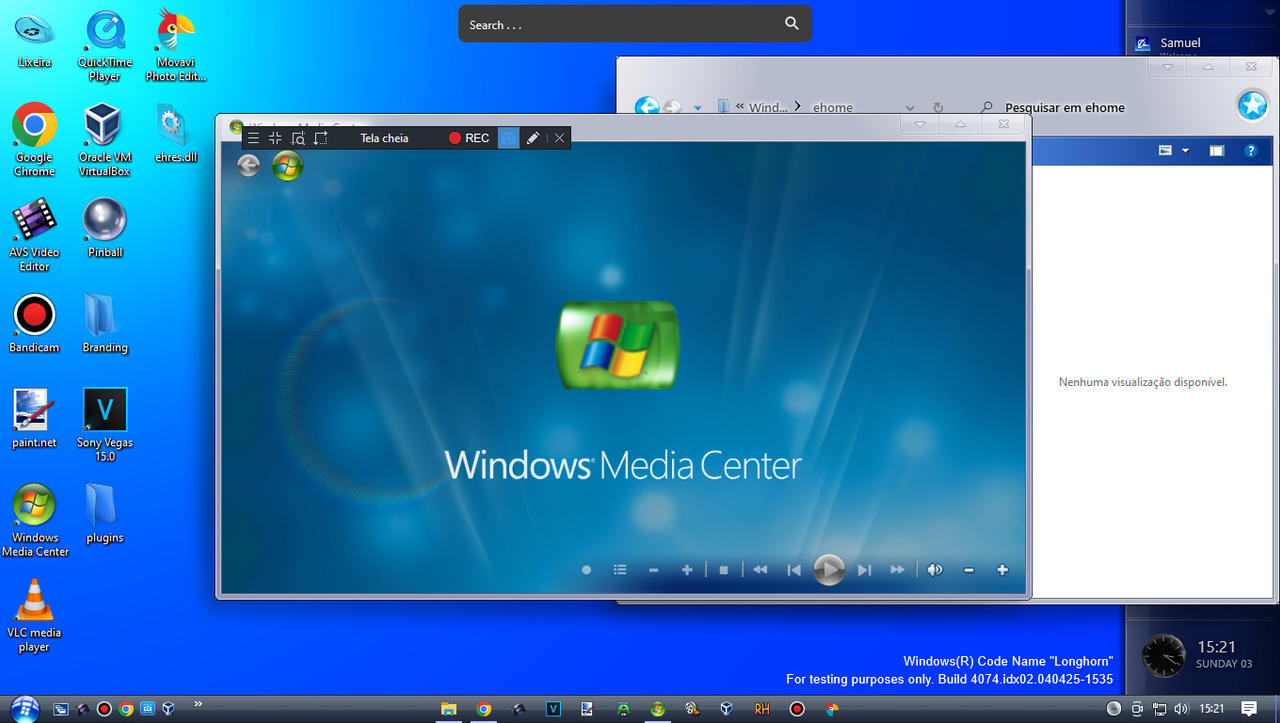Click the Media Center back arrow button
This screenshot has width=1280, height=723.
pyautogui.click(x=248, y=165)
